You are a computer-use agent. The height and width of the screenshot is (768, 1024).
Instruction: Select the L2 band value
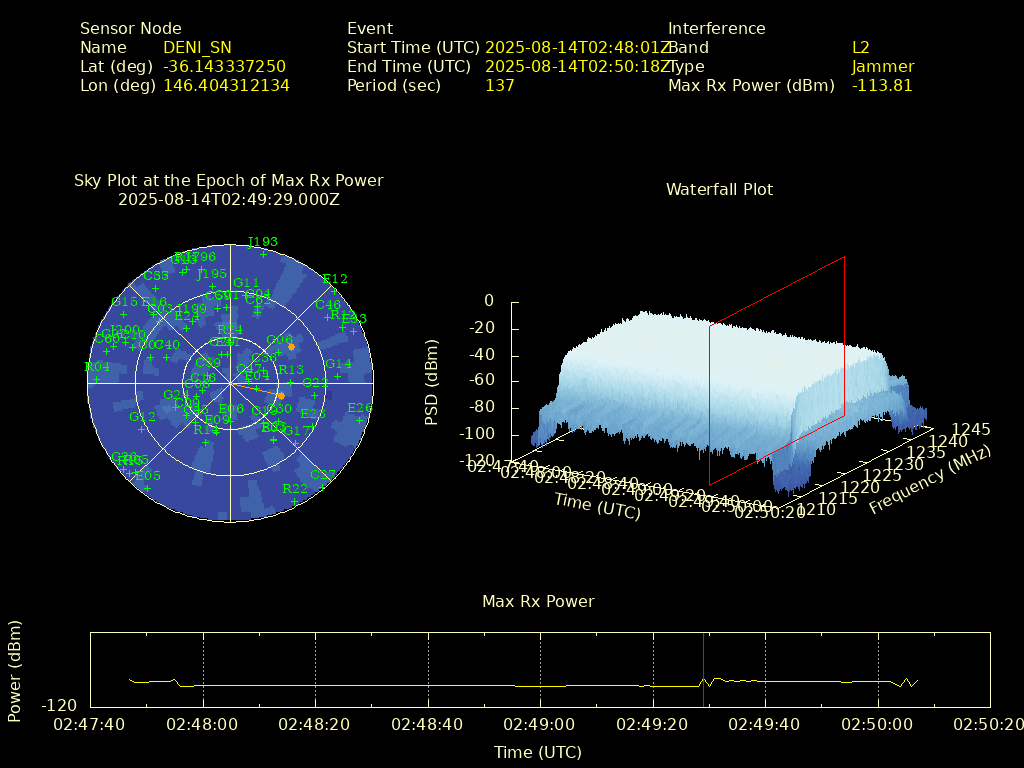click(x=860, y=47)
